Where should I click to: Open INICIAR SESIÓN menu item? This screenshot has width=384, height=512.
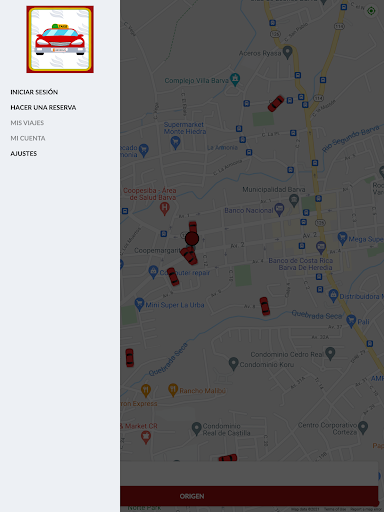[34, 92]
